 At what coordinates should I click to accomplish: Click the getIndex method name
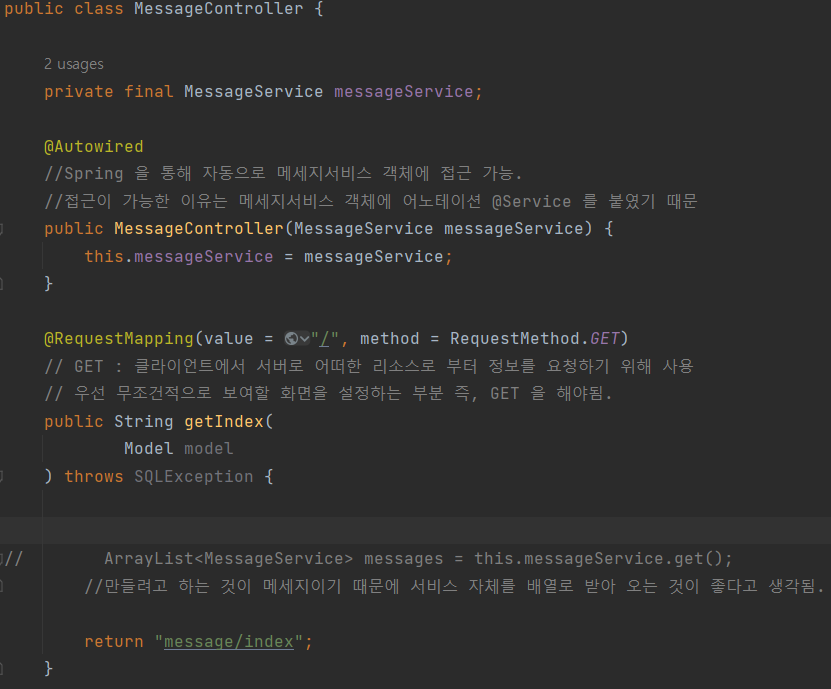coord(224,421)
